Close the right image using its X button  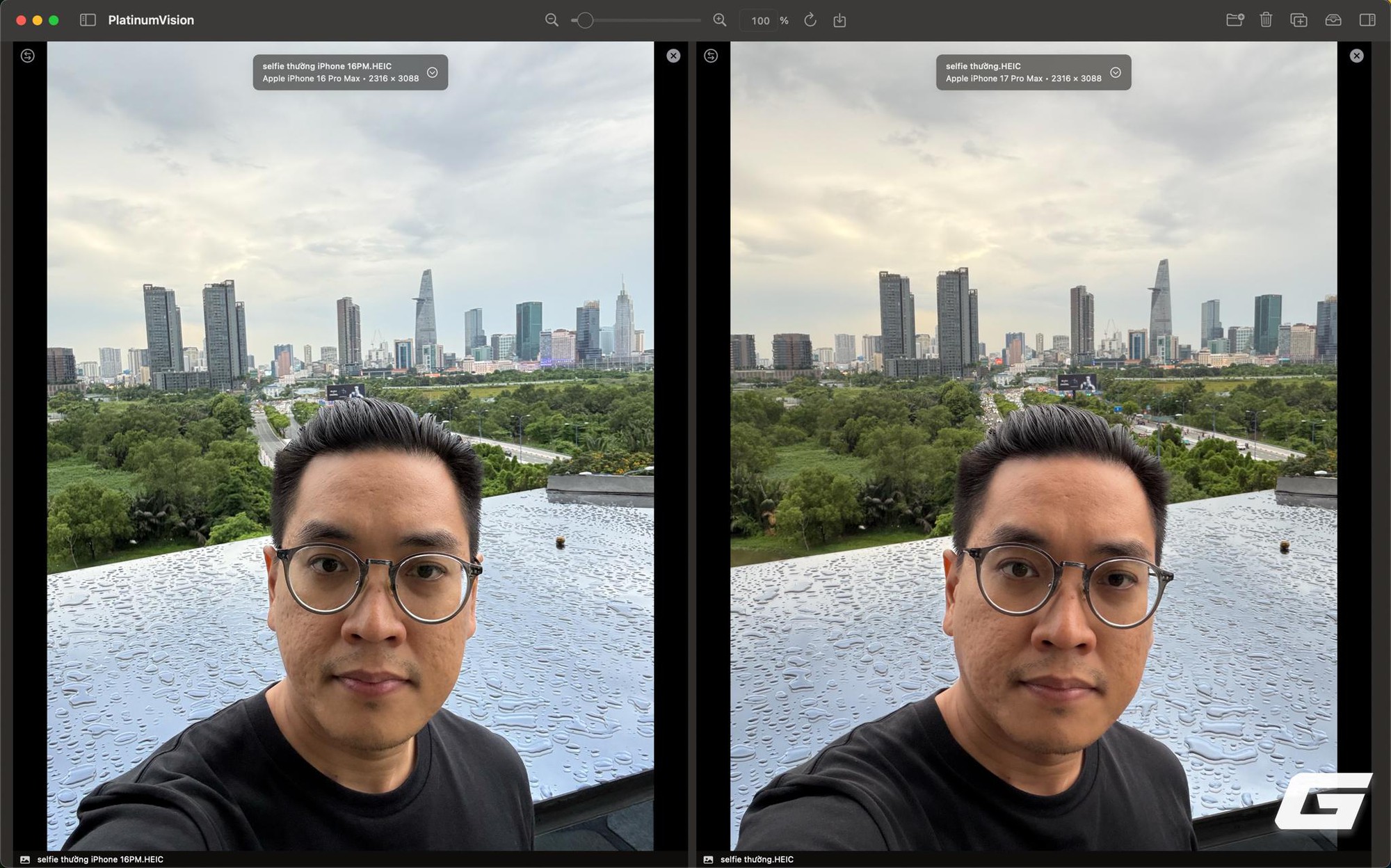click(x=1356, y=56)
